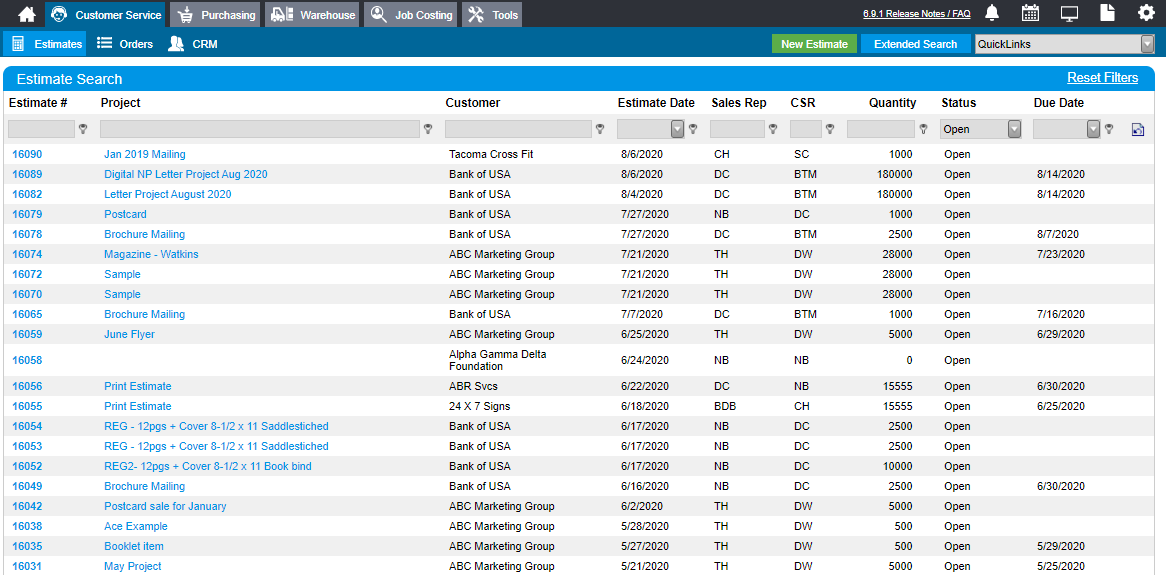1166x575 pixels.
Task: Open the Warehouse tab
Action: pos(312,15)
